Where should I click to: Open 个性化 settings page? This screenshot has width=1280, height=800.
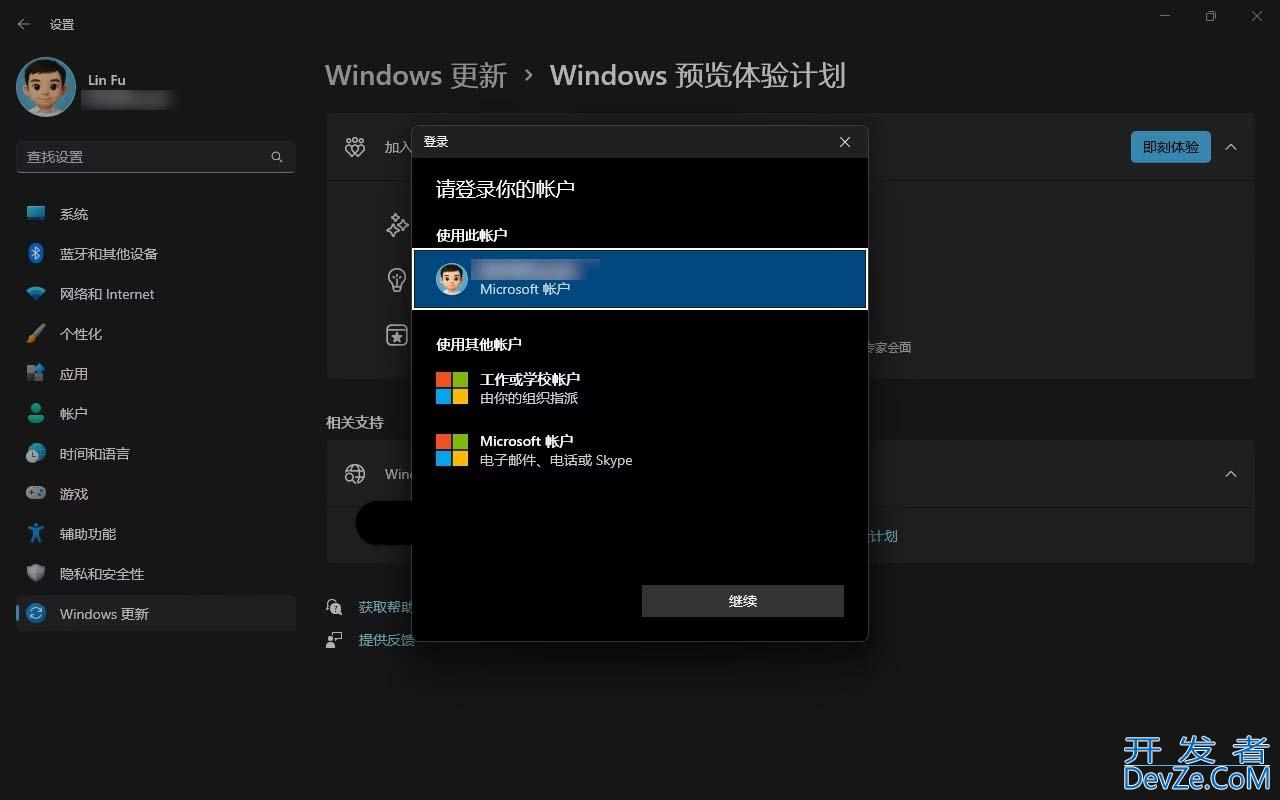(155, 334)
